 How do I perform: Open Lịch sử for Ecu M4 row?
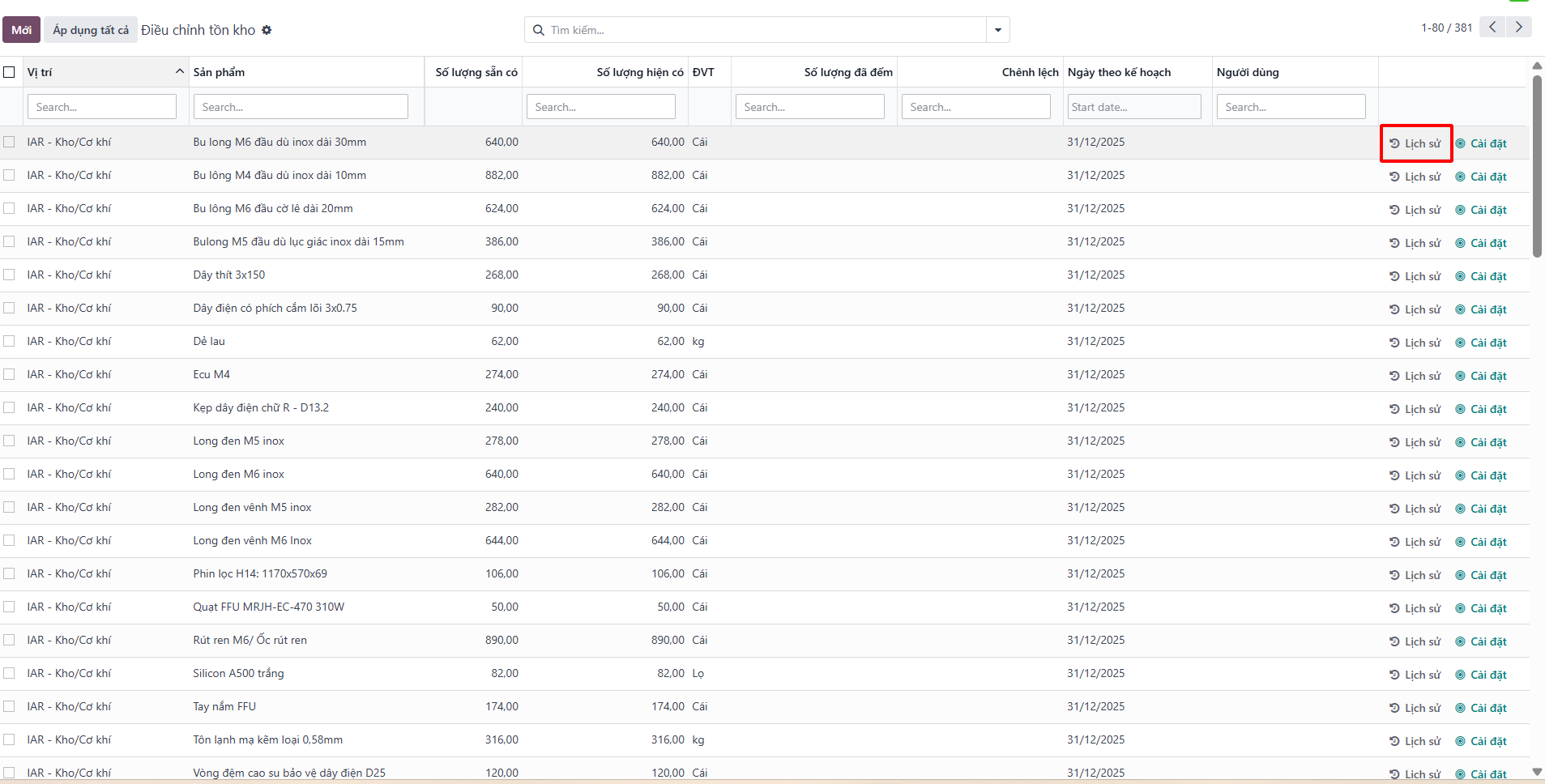[x=1415, y=376]
